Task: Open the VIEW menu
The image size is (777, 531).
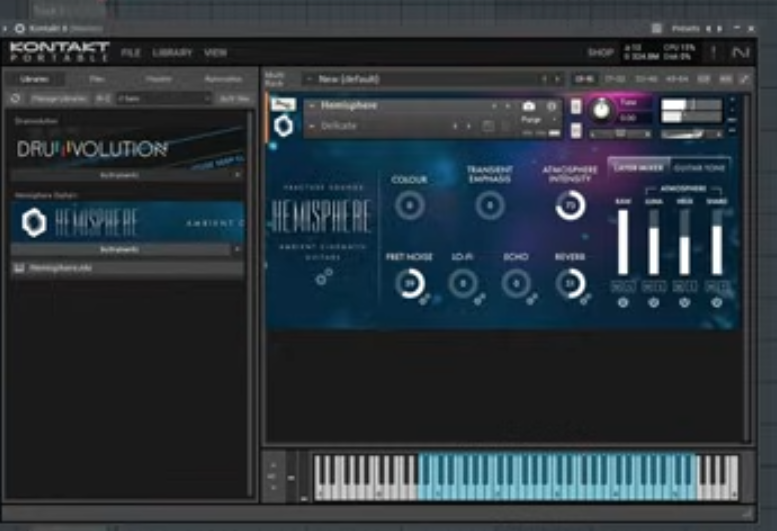Action: coord(216,53)
